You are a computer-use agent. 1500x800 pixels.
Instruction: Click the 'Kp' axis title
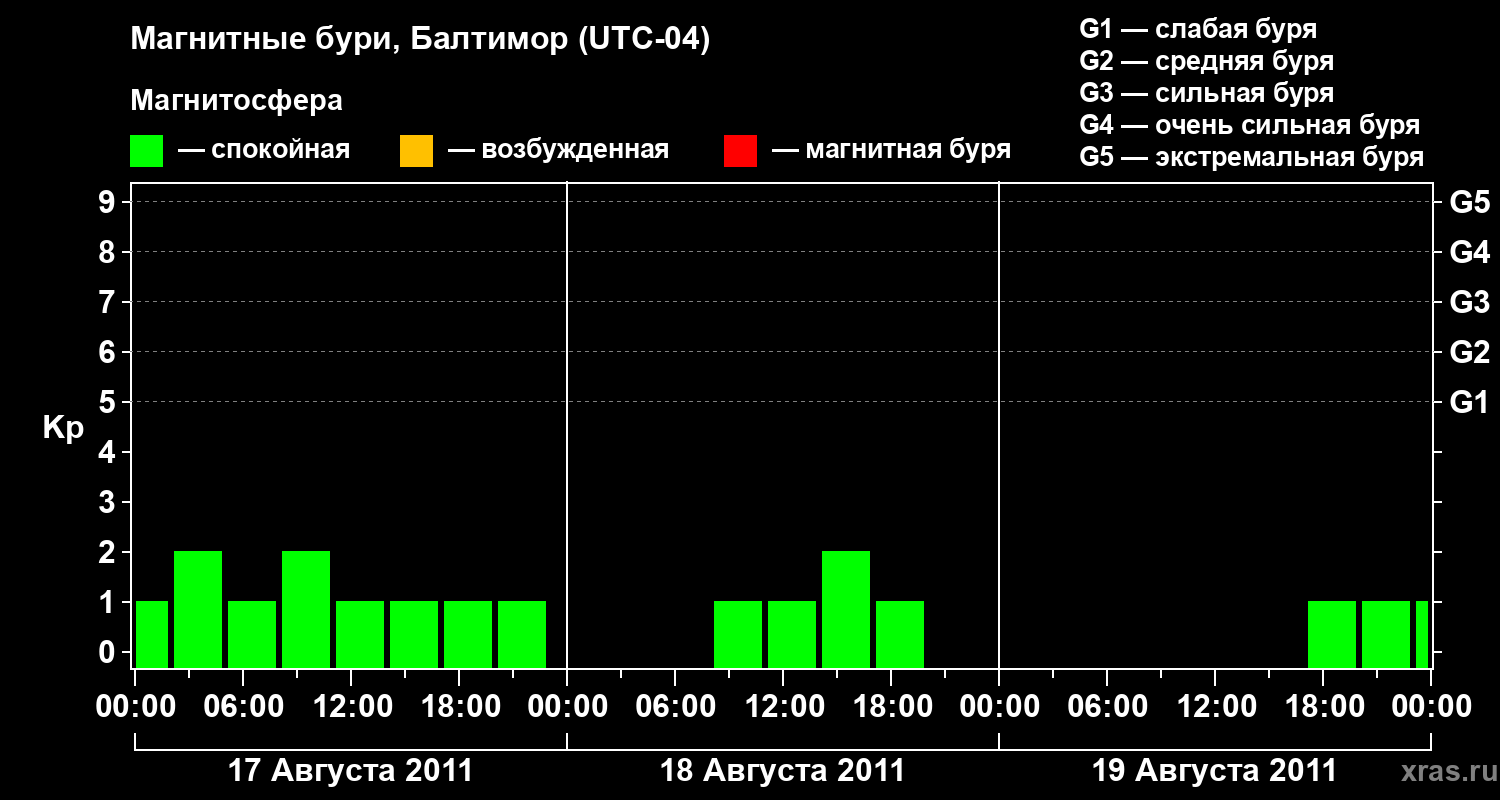pos(63,427)
